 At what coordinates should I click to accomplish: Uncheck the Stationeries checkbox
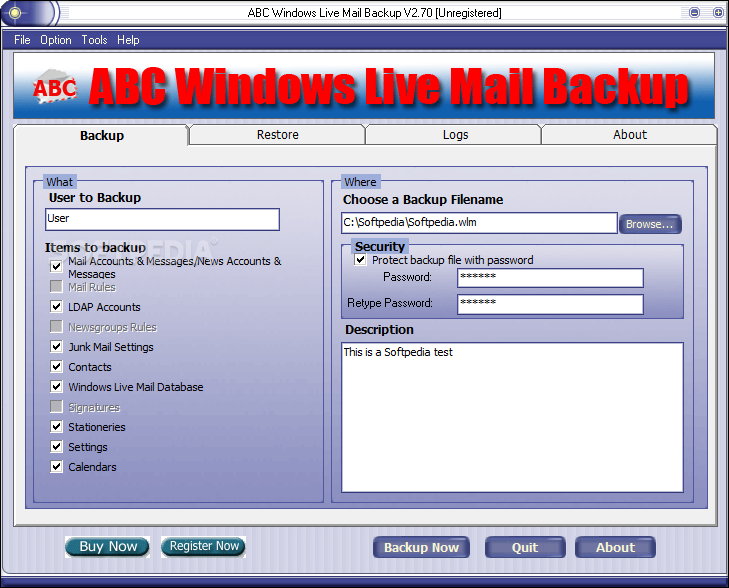pos(56,426)
